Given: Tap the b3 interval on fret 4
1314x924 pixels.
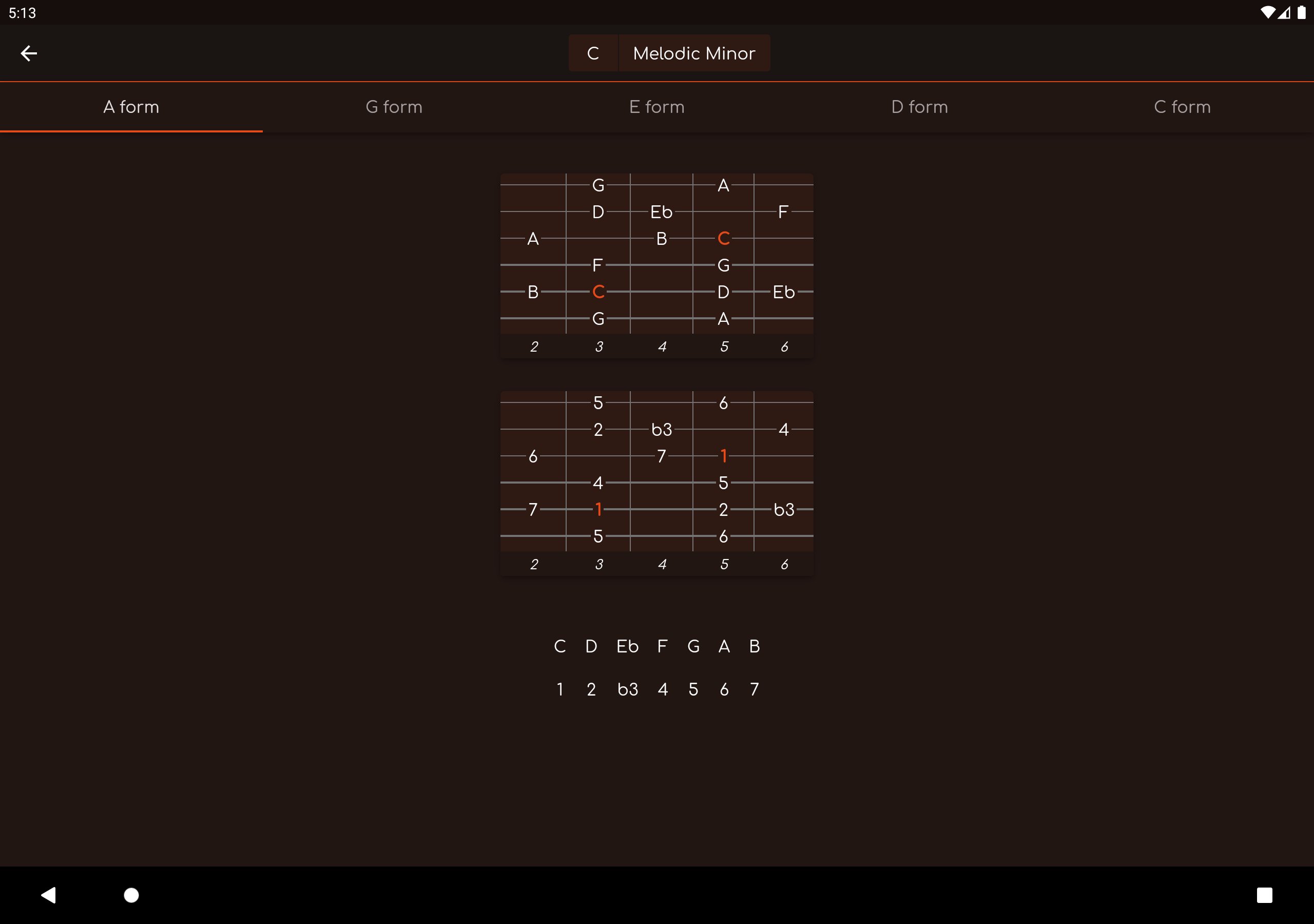Looking at the screenshot, I should click(x=662, y=429).
